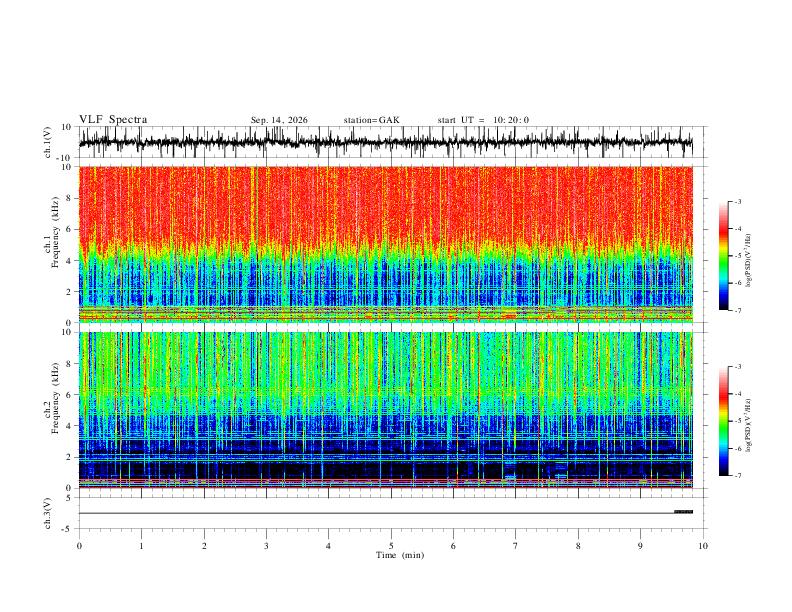Screen dimensions: 792x612
Task: Click the 0 minute tick label on time axis
Action: click(x=79, y=546)
